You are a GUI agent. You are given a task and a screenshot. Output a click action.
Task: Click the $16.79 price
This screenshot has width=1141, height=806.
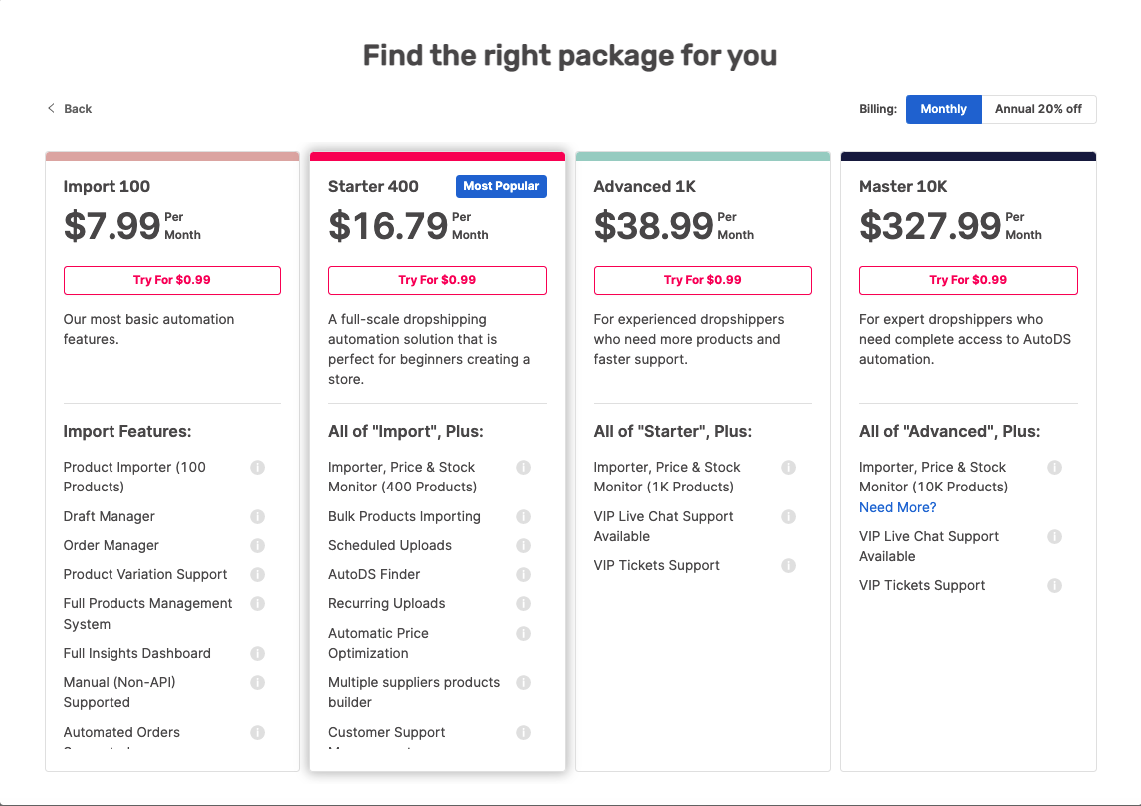tap(388, 226)
